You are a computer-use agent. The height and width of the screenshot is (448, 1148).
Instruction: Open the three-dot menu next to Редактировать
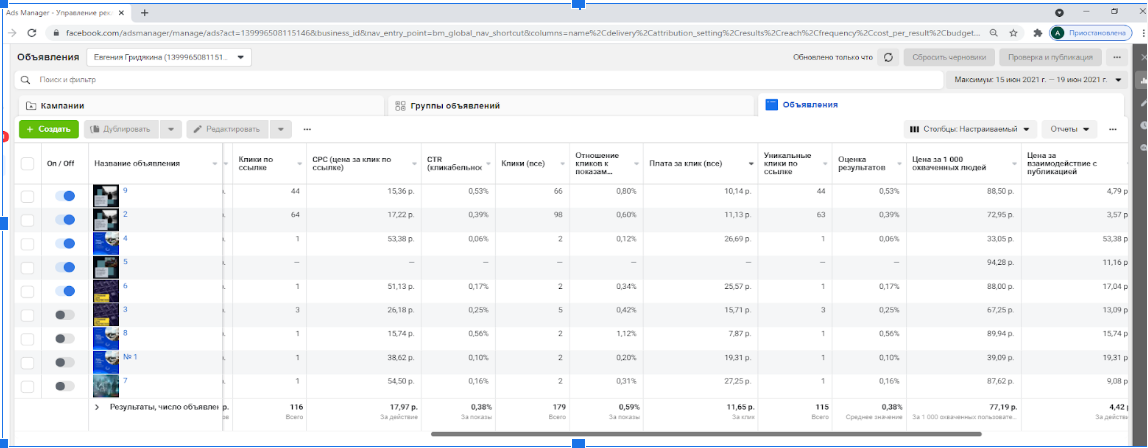307,129
